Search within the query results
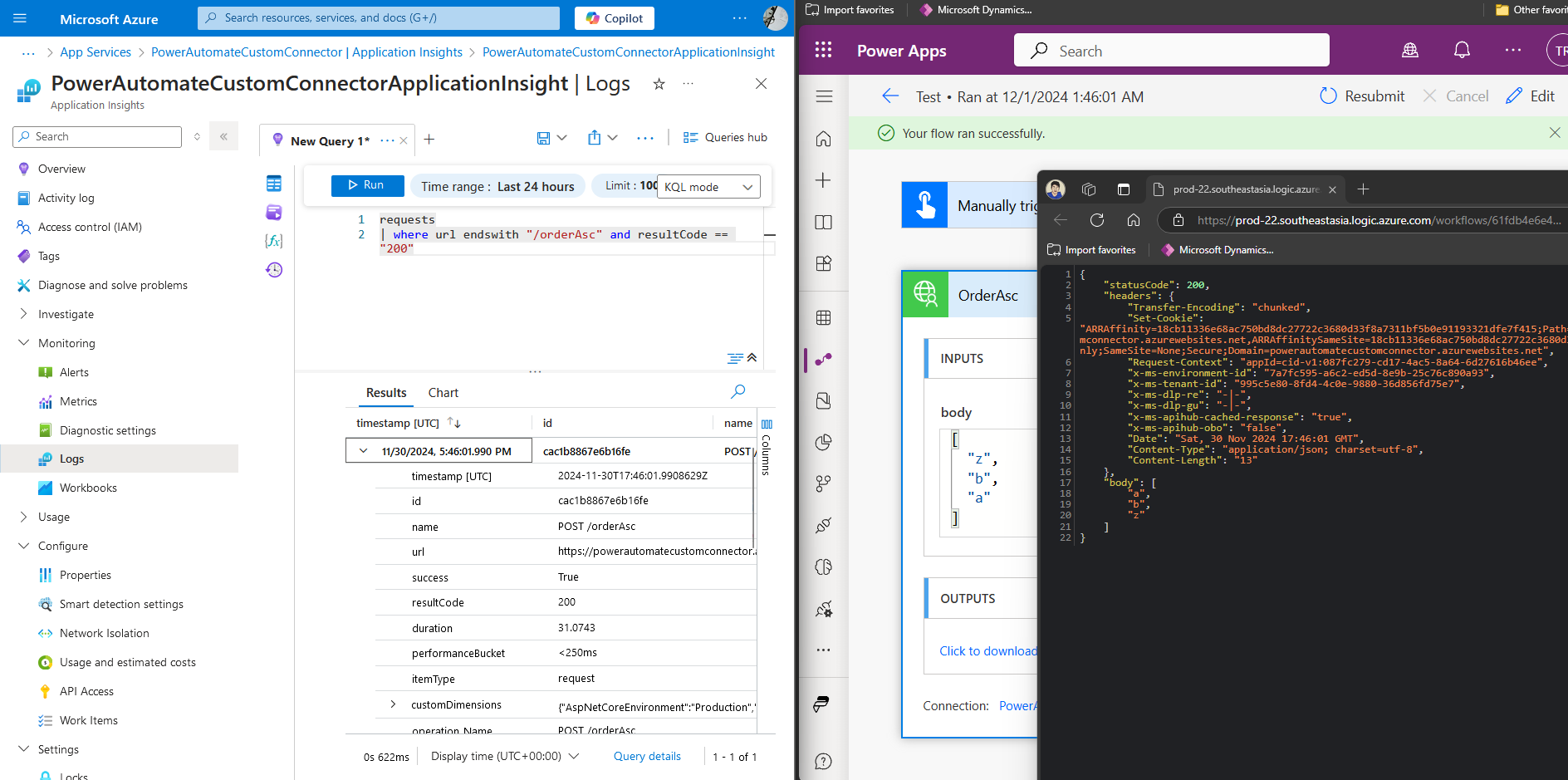The image size is (1568, 780). pyautogui.click(x=737, y=391)
